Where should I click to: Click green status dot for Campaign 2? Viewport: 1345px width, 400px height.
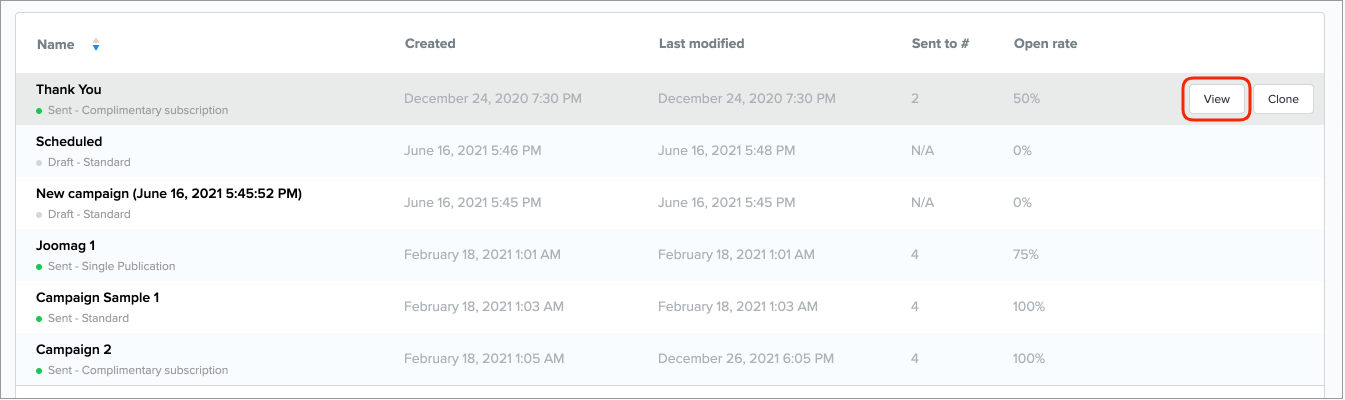click(x=39, y=371)
